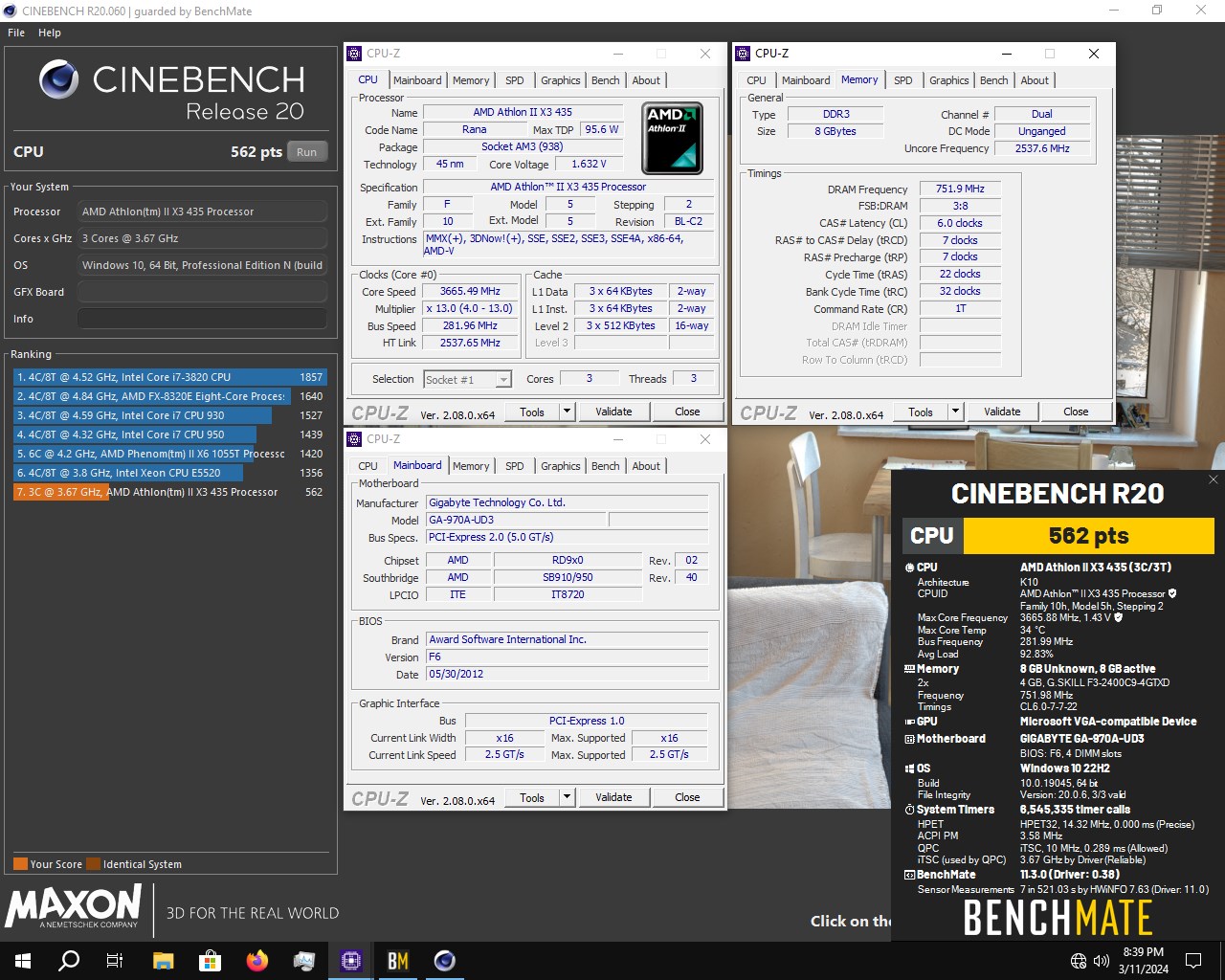Image resolution: width=1225 pixels, height=980 pixels.
Task: Expand Tools dropdown arrow in CPU-Z Memory window
Action: 955,412
